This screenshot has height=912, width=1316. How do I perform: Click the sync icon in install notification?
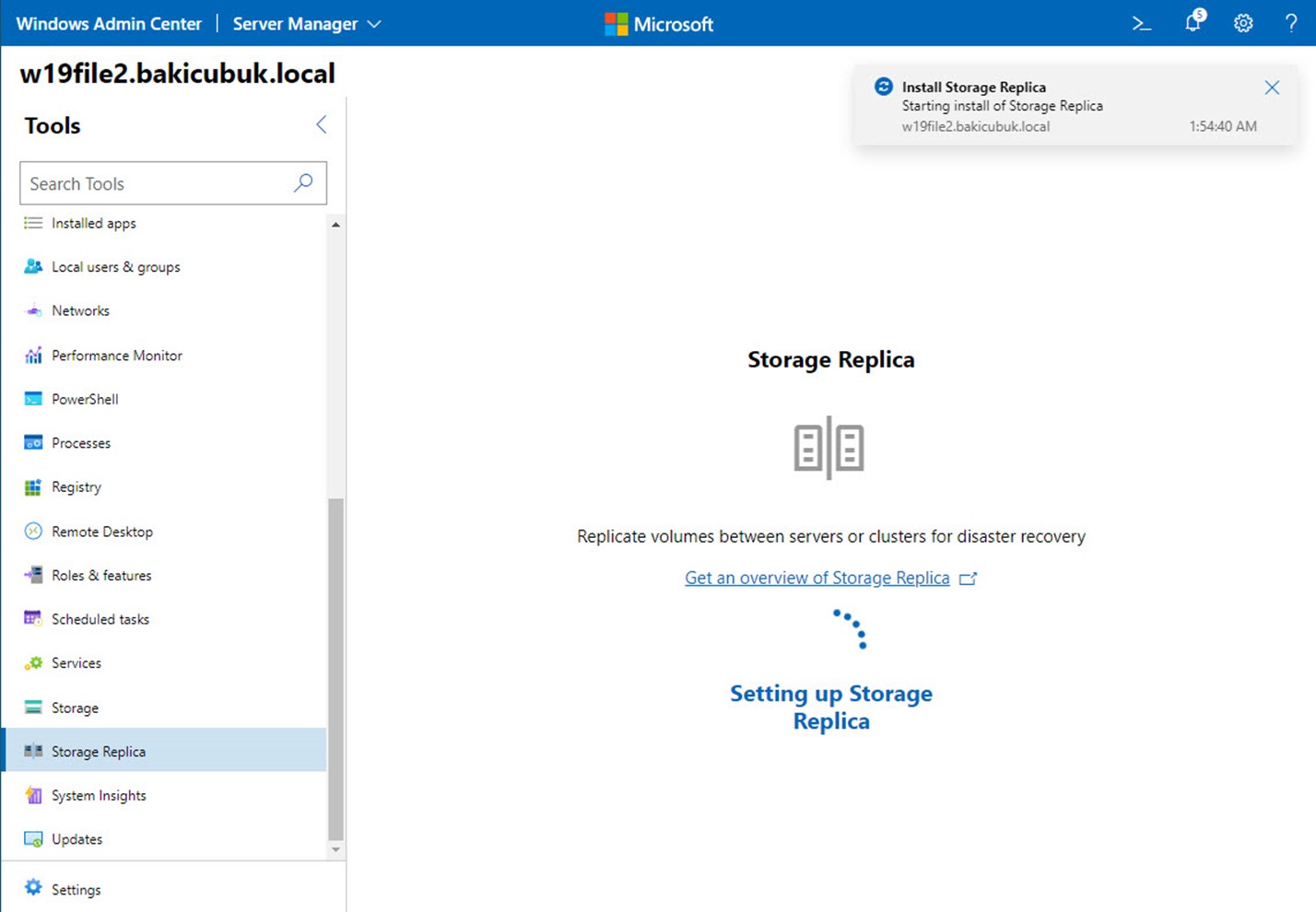tap(883, 87)
